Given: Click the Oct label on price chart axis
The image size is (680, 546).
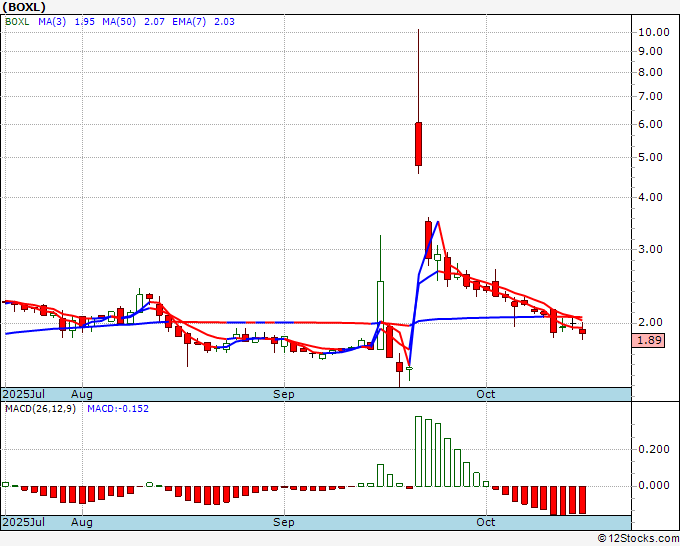Looking at the screenshot, I should click(486, 394).
